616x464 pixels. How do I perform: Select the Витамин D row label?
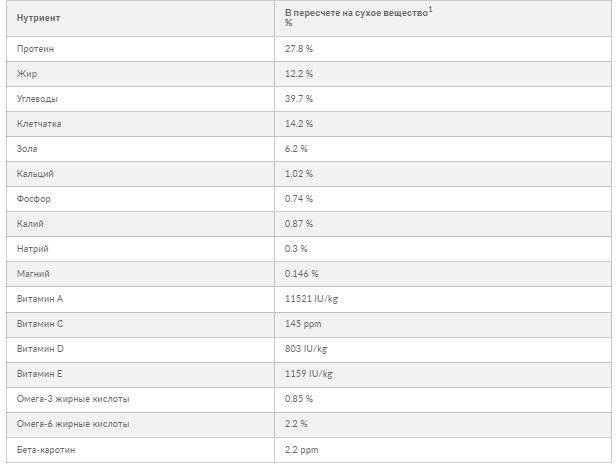tap(40, 349)
